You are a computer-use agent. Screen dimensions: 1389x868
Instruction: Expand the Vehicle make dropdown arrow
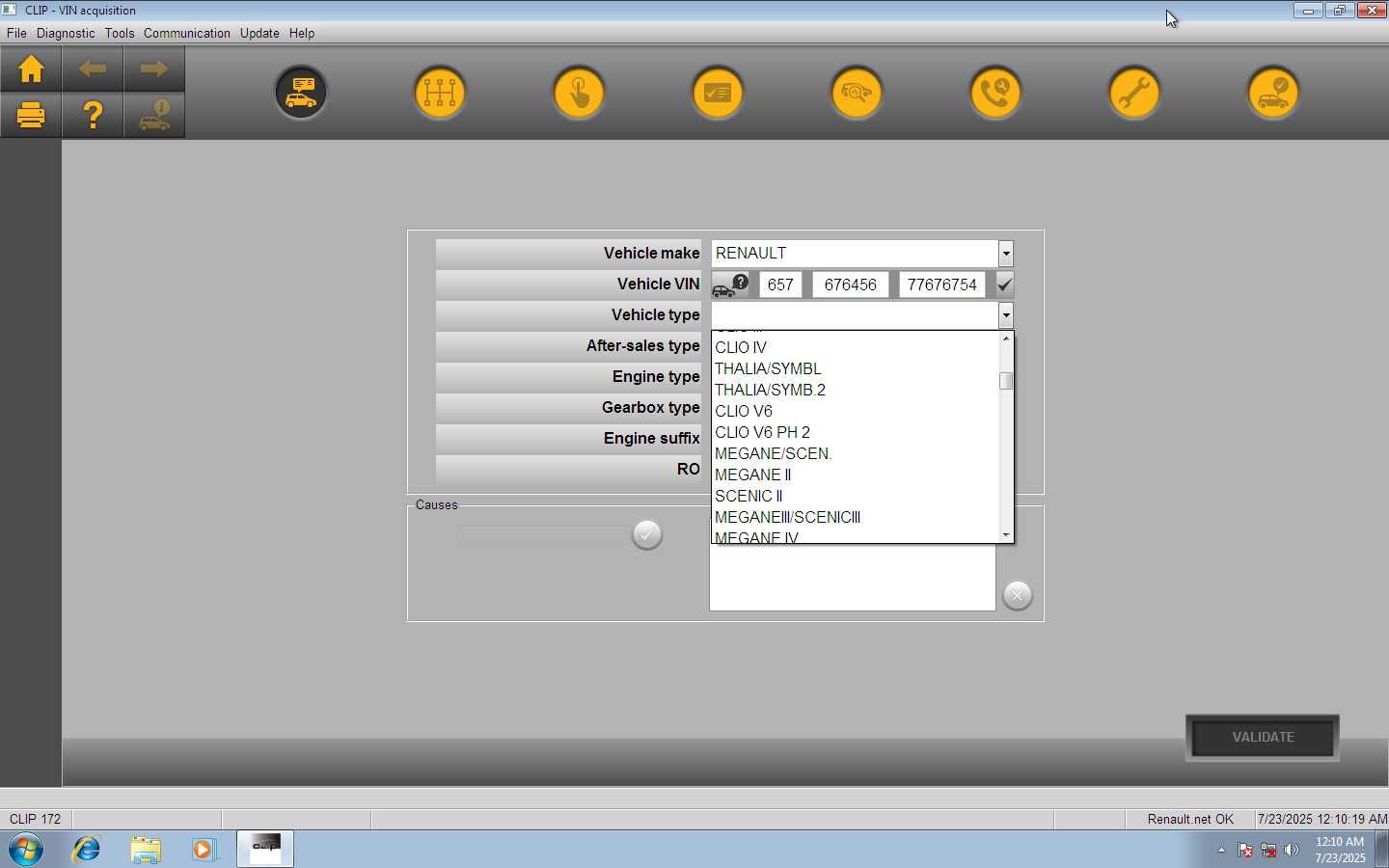point(1006,254)
